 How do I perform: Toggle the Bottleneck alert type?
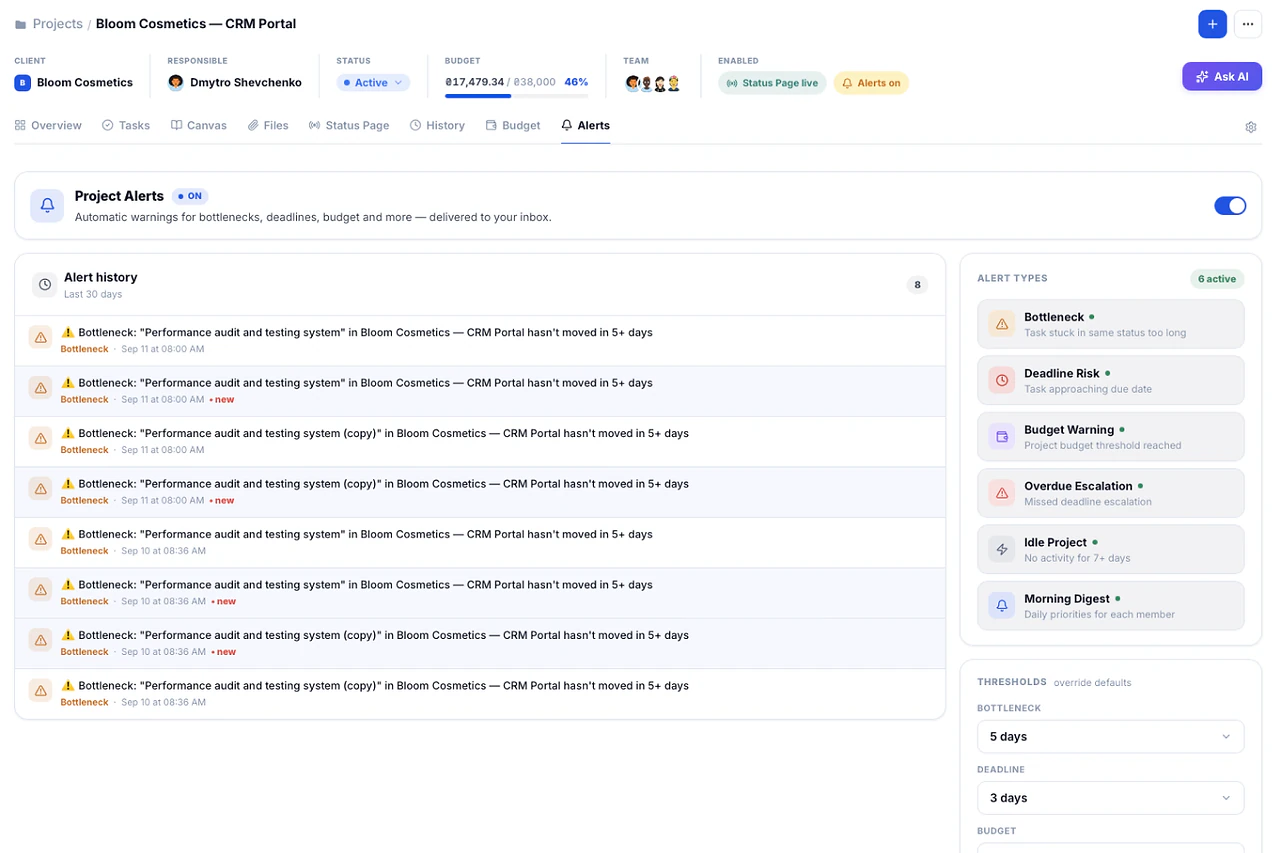1111,324
